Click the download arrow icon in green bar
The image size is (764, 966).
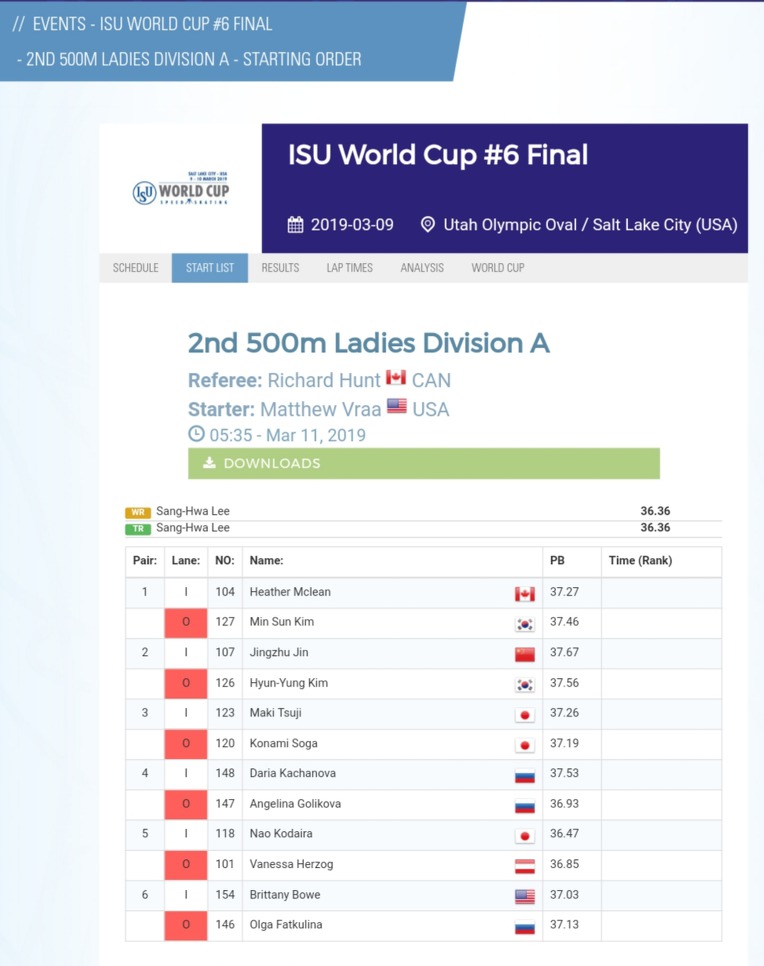pyautogui.click(x=209, y=463)
